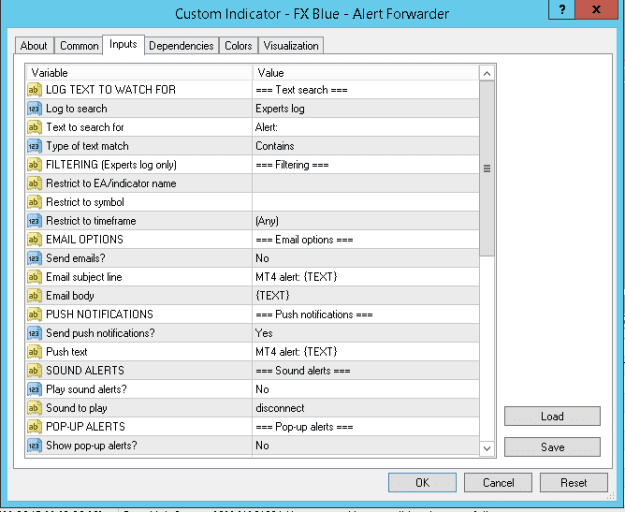
Task: Edit the Email body value {TEXT}
Action: 366,296
